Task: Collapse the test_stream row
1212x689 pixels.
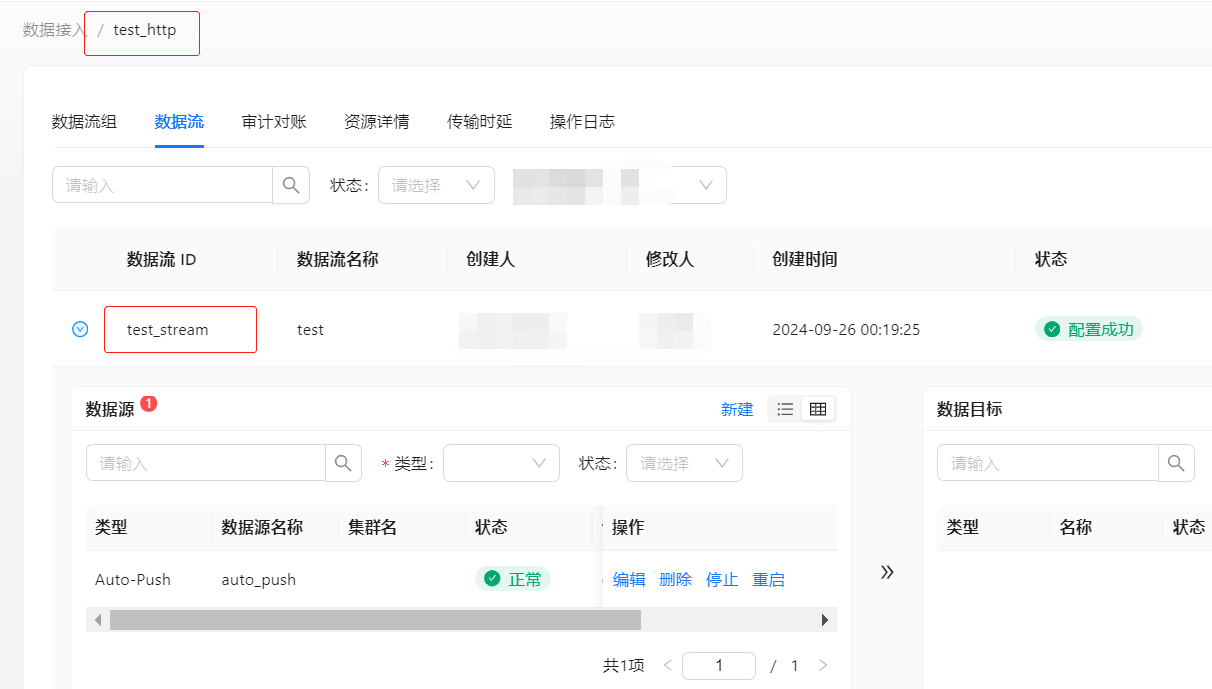Action: pos(81,329)
